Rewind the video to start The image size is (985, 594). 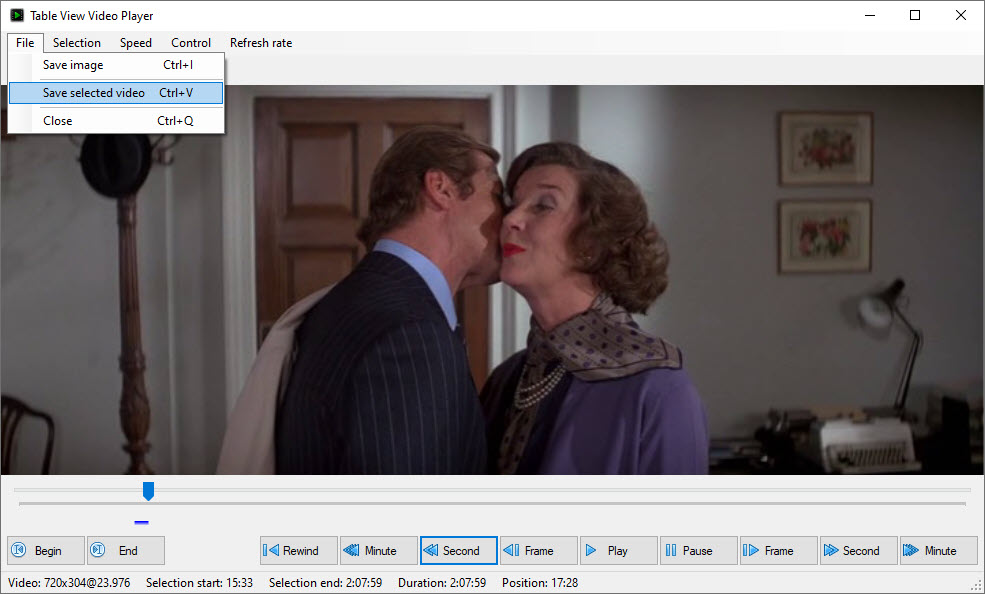coord(298,551)
